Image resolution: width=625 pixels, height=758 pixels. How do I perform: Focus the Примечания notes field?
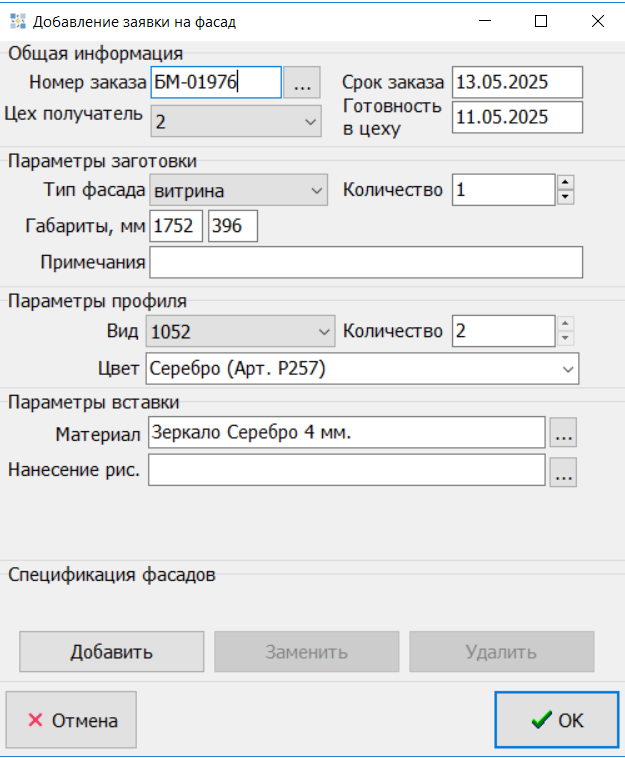pyautogui.click(x=365, y=262)
